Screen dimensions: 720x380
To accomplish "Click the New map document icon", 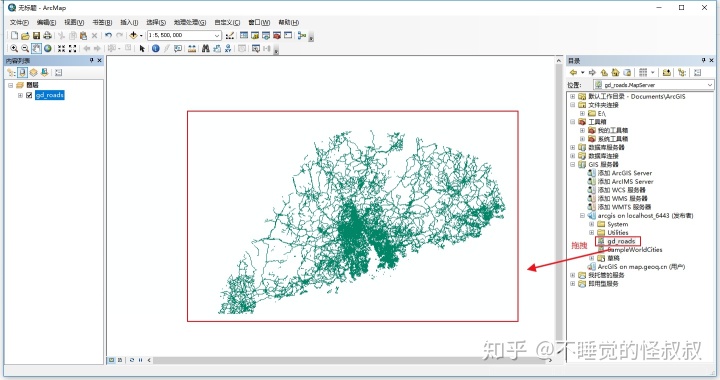I will (x=14, y=35).
